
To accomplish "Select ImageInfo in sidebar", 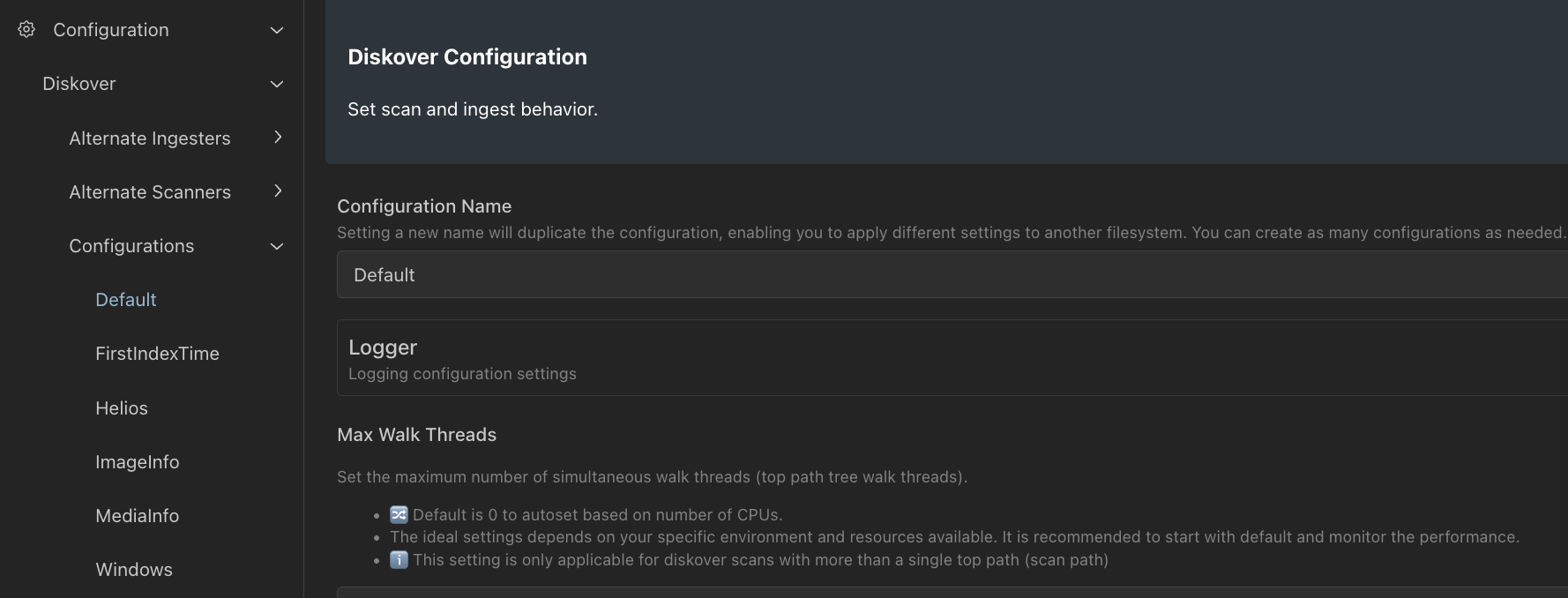I will tap(138, 462).
